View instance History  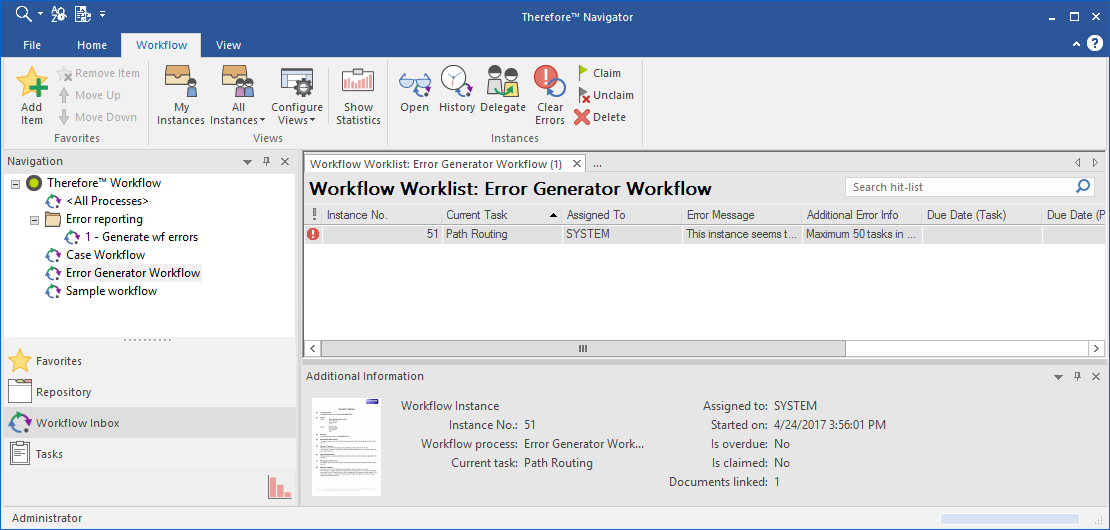click(x=457, y=89)
